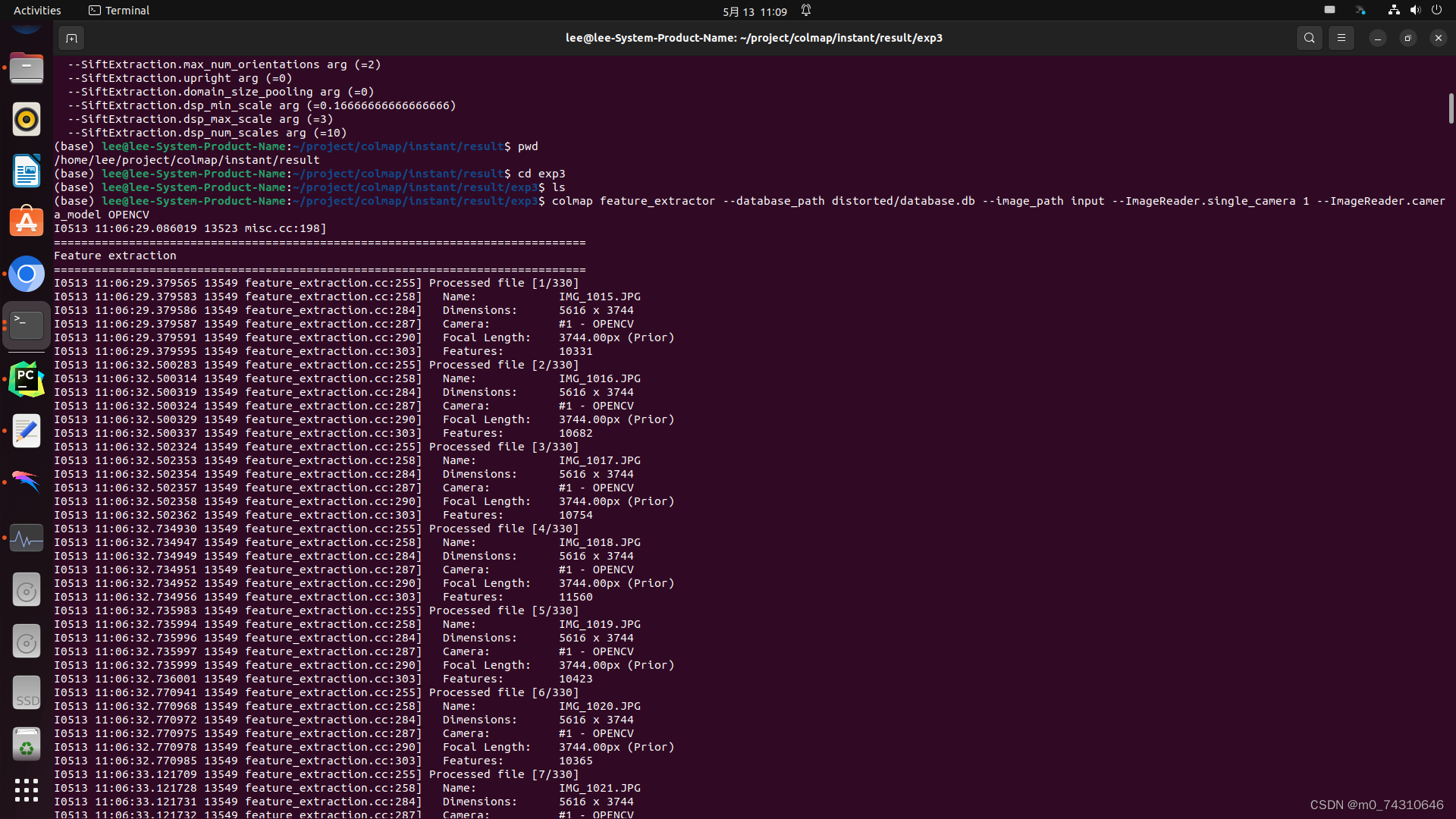Open Text Editor from dock
This screenshot has height=819, width=1456.
click(x=27, y=431)
